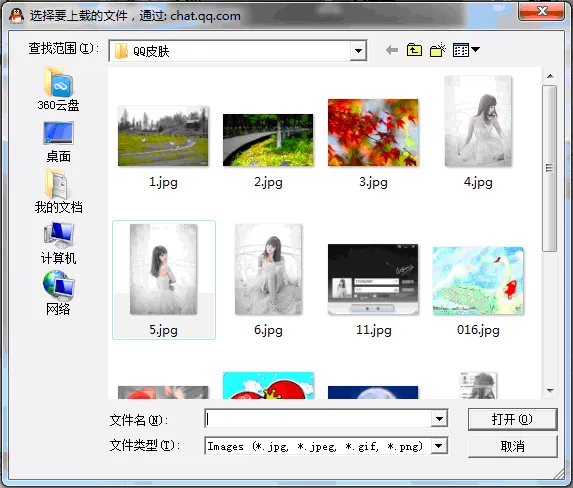
Task: Select the 6.jpg thumbnail
Action: point(268,269)
